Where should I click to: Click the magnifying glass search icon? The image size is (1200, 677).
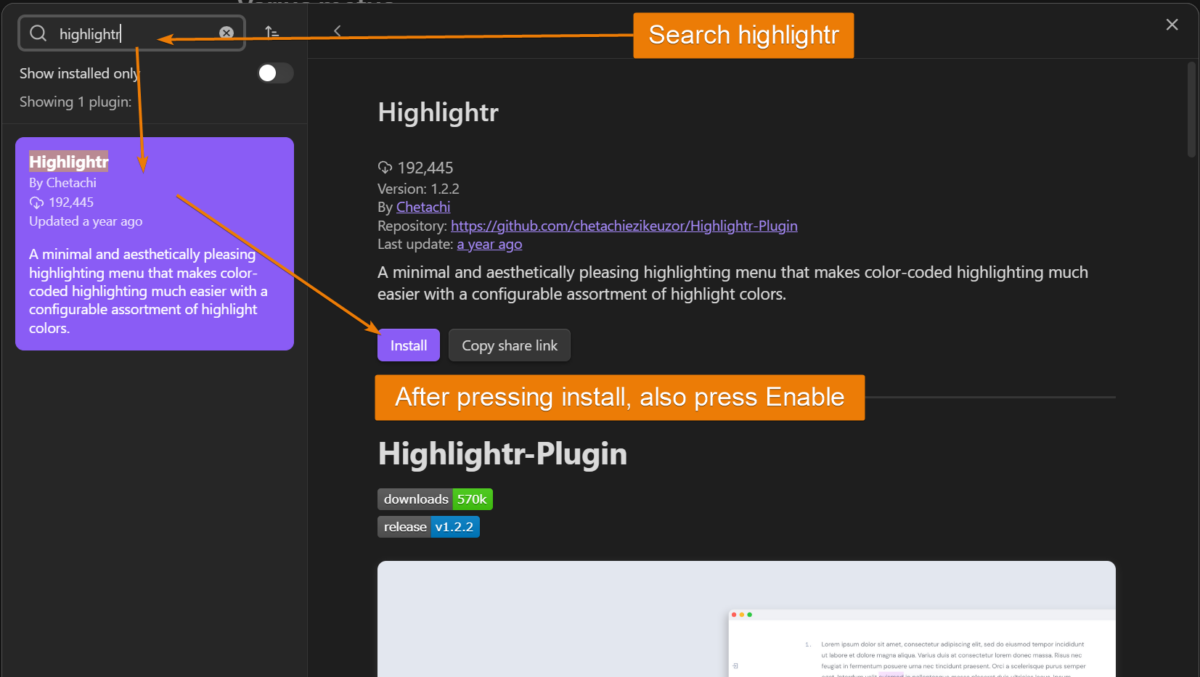37,32
